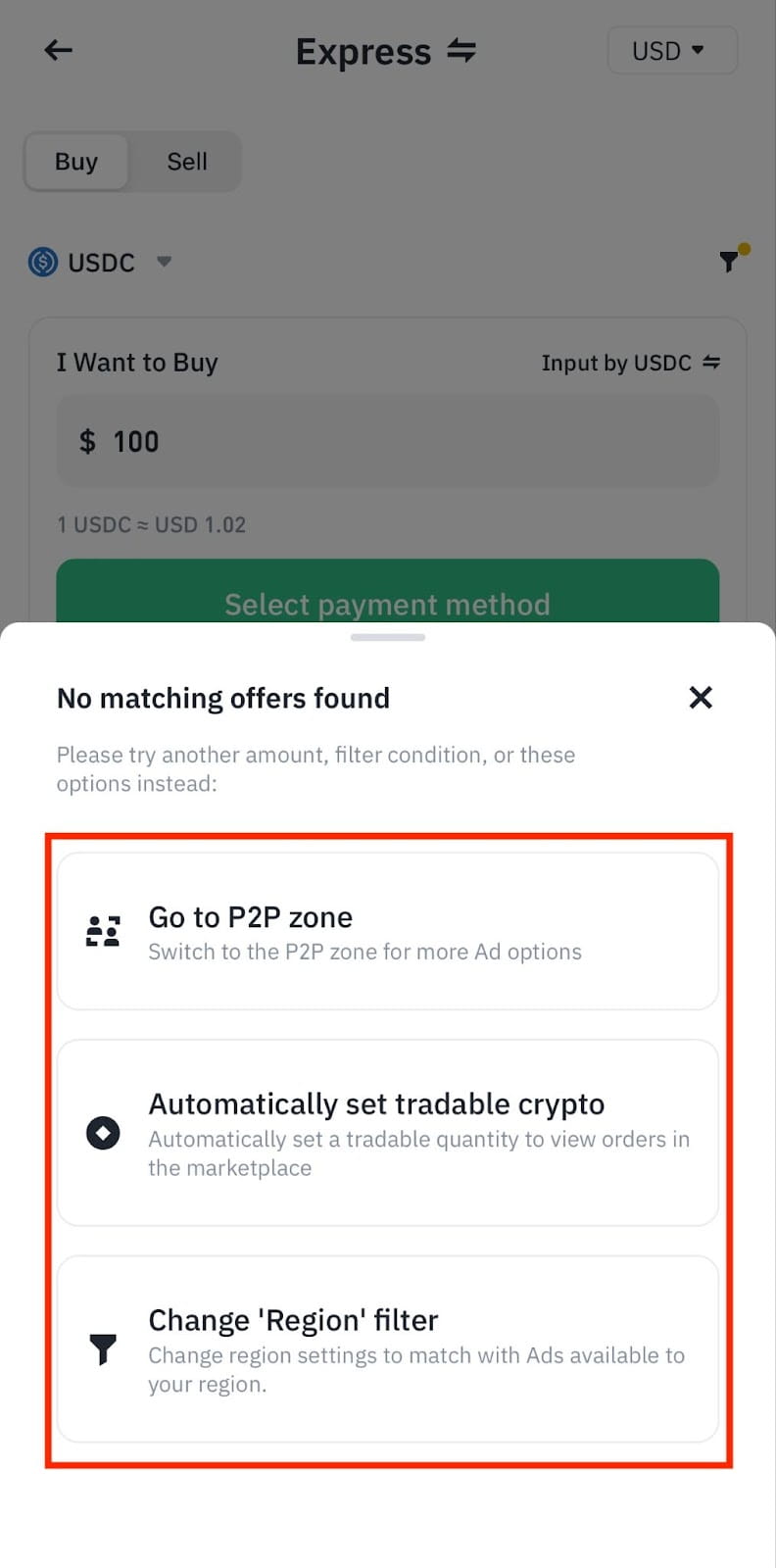Switch to the Buy tab
The image size is (776, 1568).
click(x=76, y=162)
